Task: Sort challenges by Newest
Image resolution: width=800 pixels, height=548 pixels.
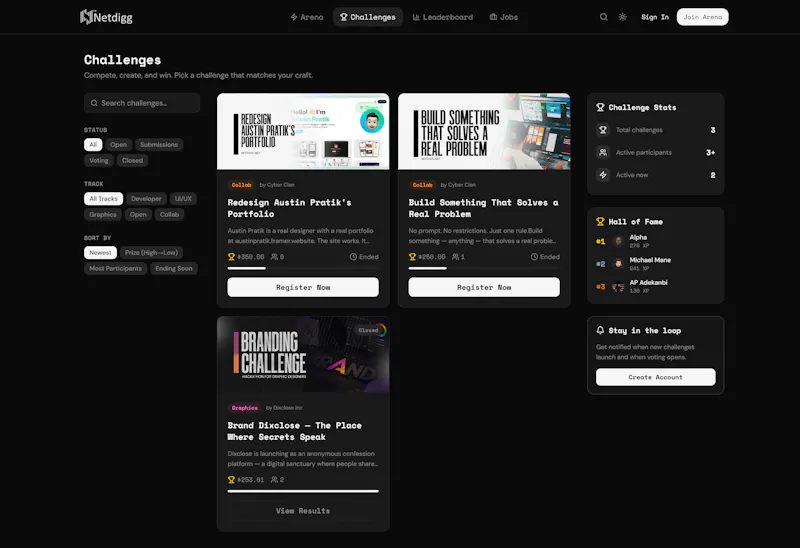Action: pyautogui.click(x=100, y=253)
